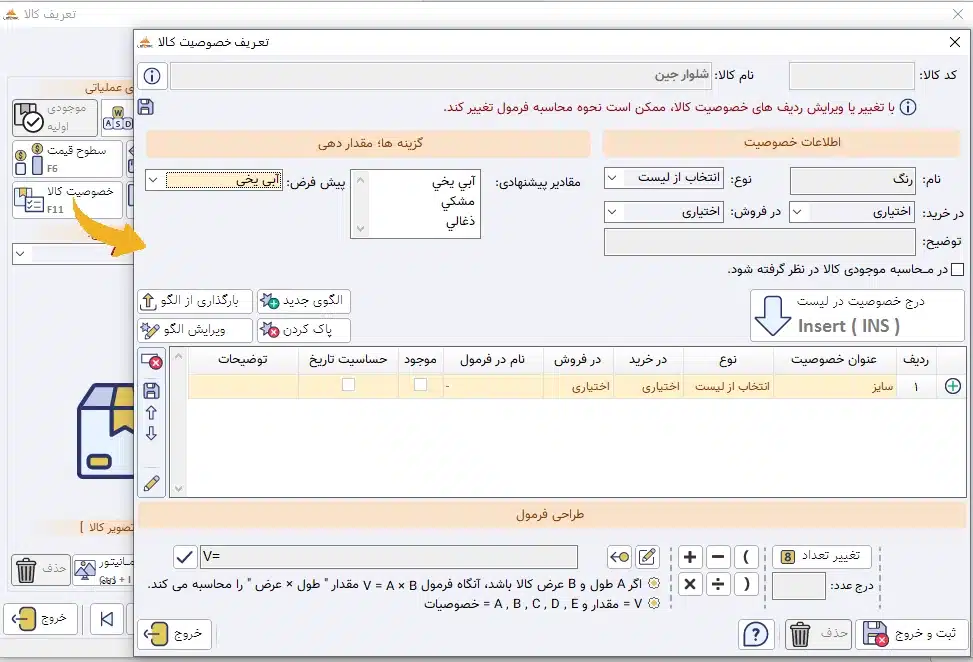Image resolution: width=973 pixels, height=662 pixels.
Task: Click the up arrow of suggested values list
Action: coord(360,180)
